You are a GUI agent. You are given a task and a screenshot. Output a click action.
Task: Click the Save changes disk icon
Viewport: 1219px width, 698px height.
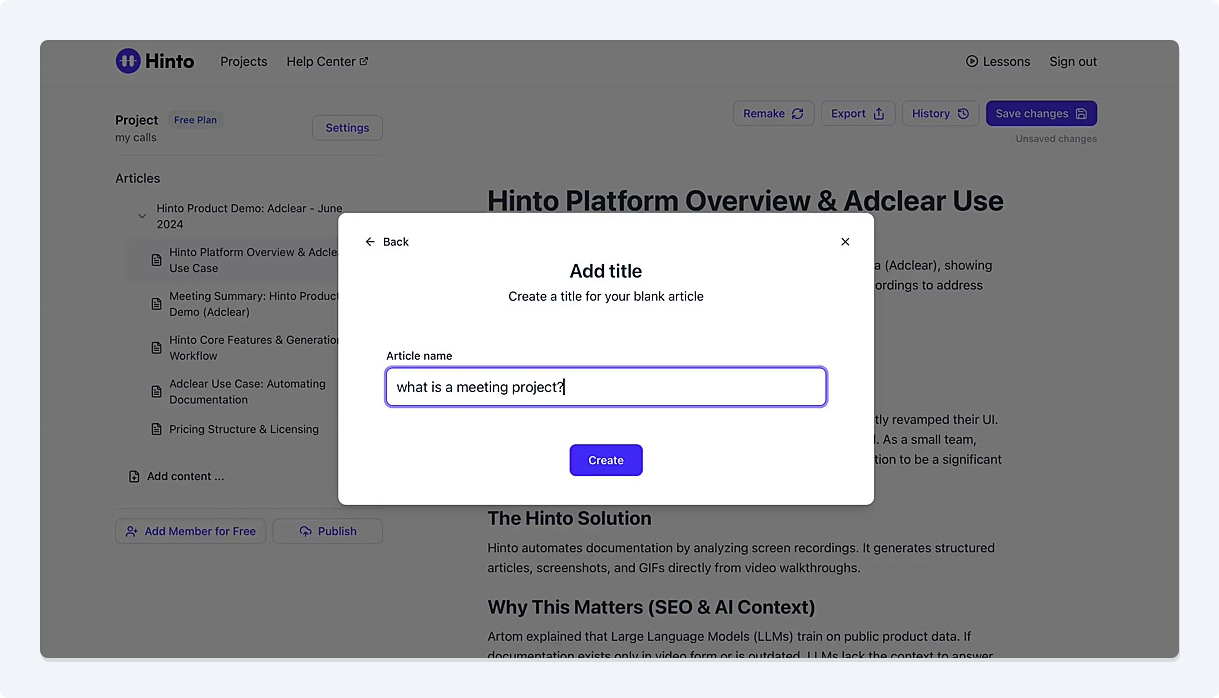1081,114
